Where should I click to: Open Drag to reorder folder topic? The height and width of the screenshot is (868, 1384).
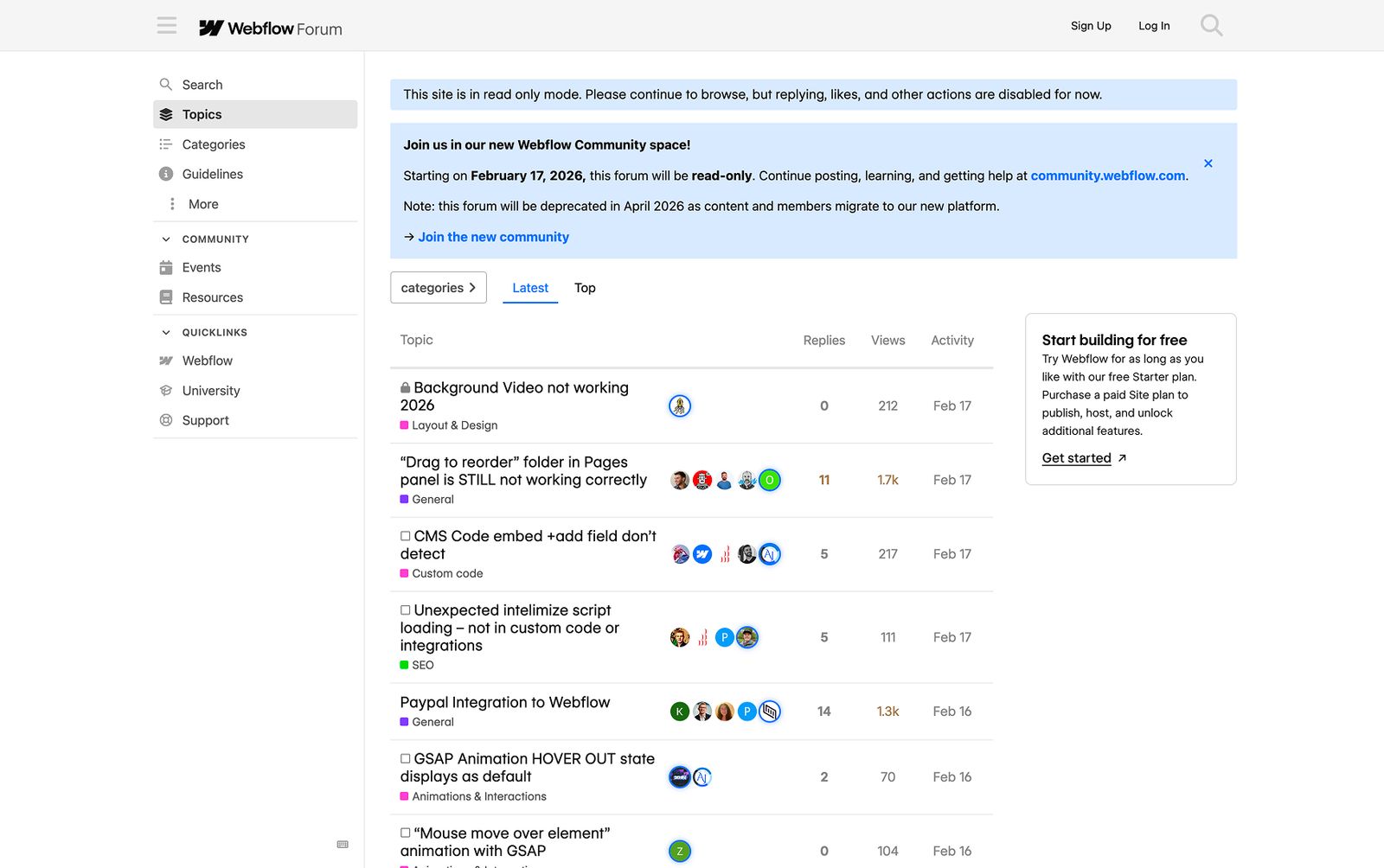click(523, 471)
